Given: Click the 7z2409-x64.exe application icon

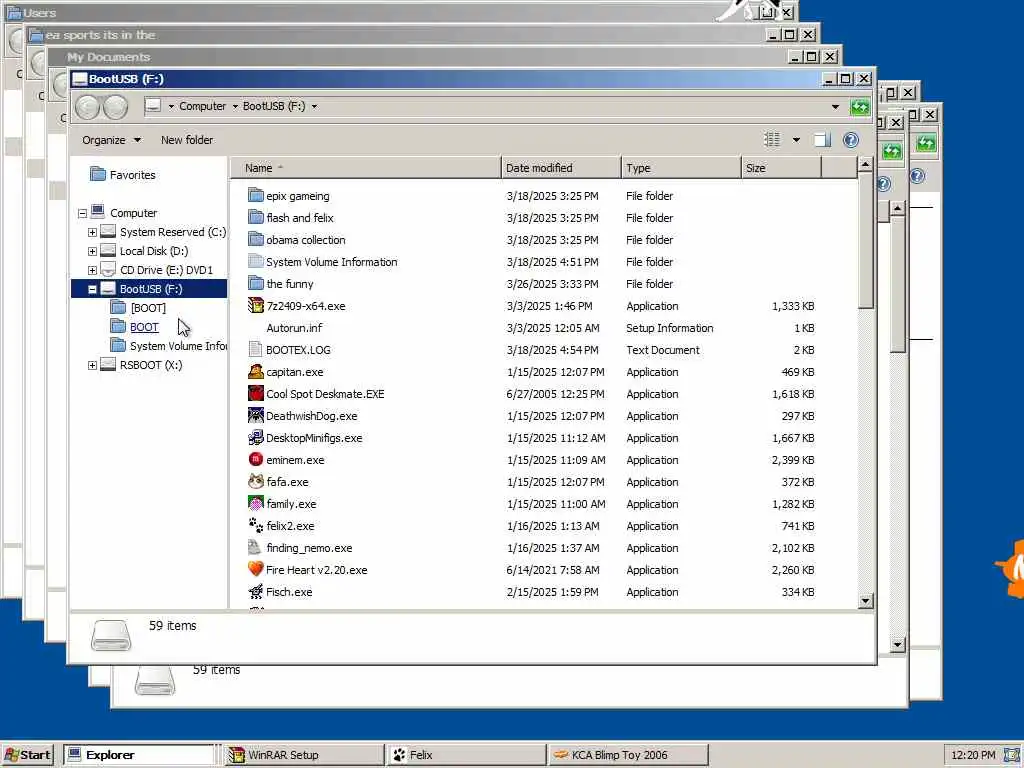Looking at the screenshot, I should (255, 306).
